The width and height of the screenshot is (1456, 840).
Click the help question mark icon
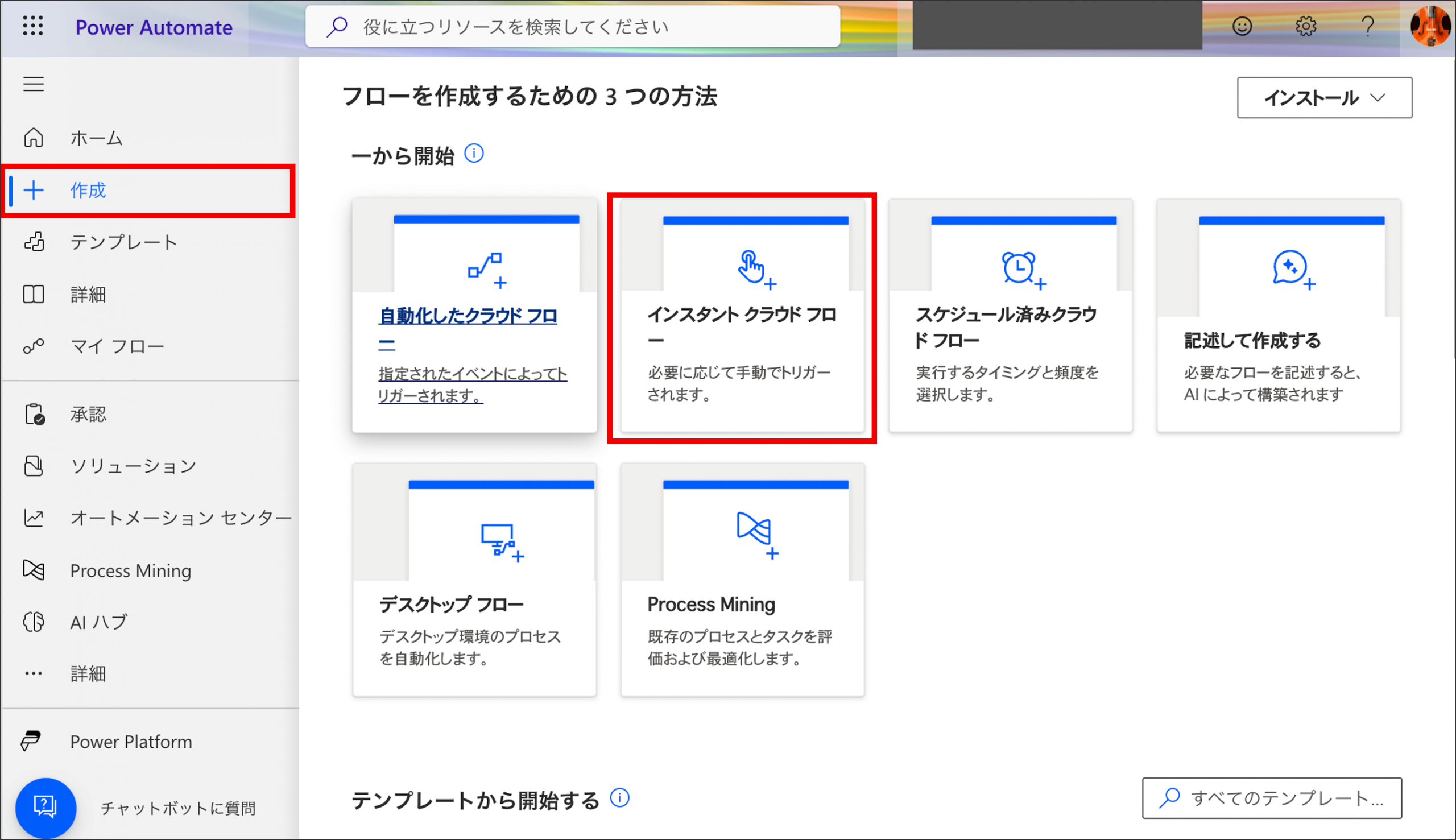pyautogui.click(x=1367, y=26)
